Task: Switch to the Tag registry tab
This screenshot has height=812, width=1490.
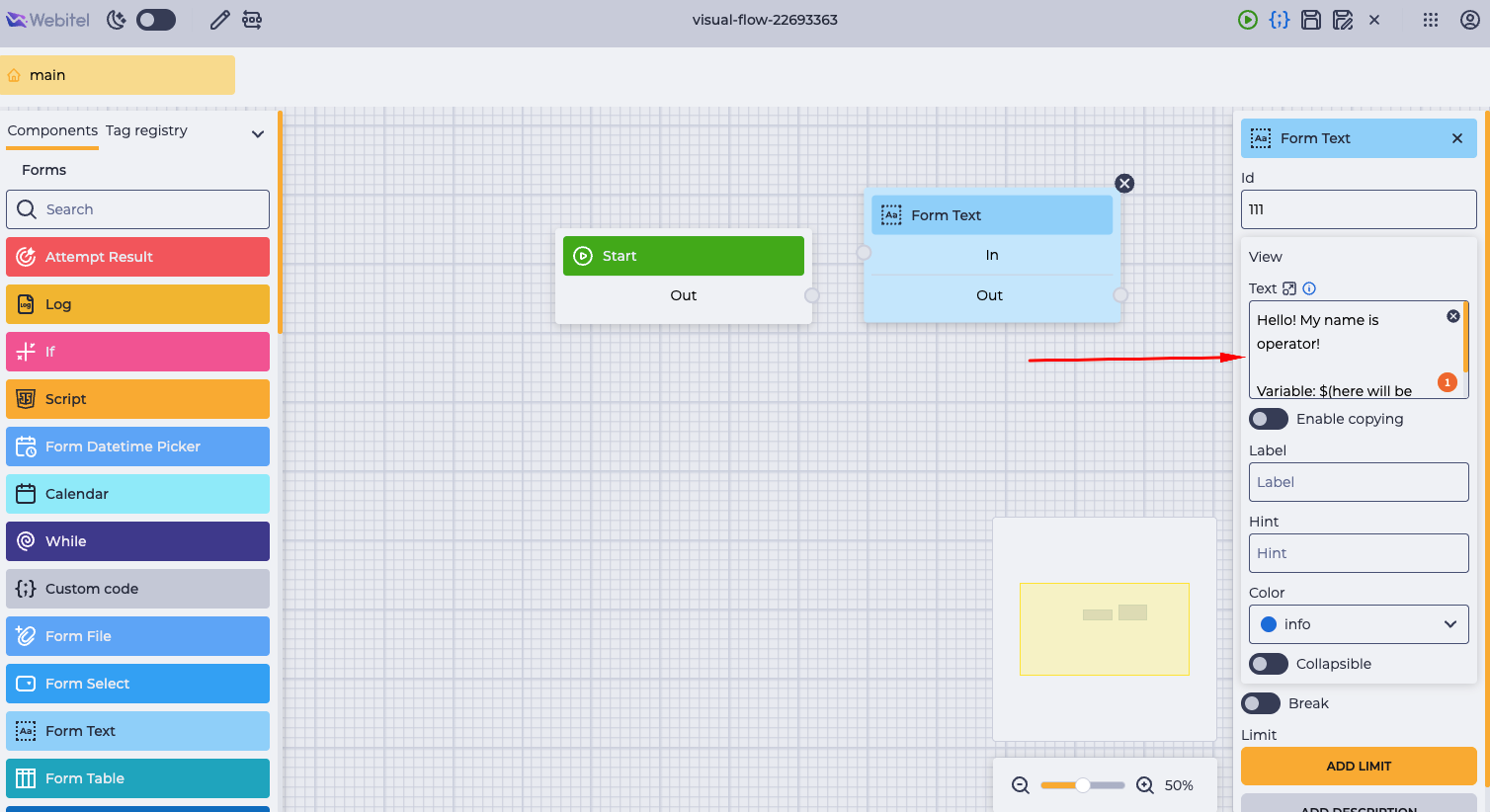Action: pos(146,130)
